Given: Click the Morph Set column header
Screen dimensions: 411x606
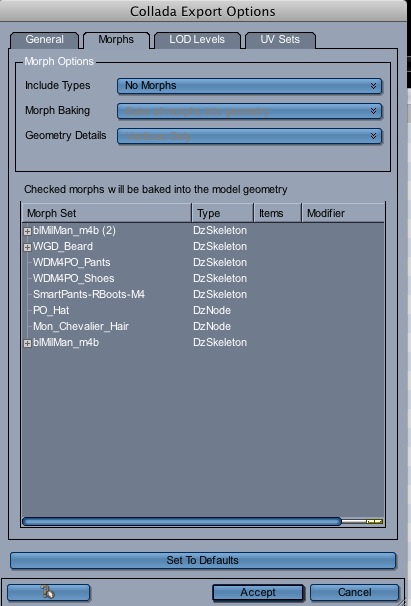Looking at the screenshot, I should point(107,213).
